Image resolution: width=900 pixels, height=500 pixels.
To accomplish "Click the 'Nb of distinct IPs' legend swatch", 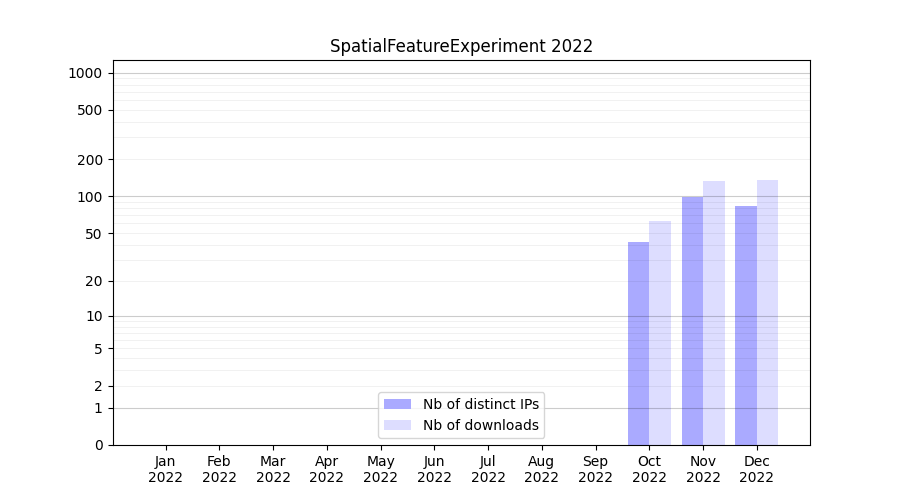I will (397, 404).
